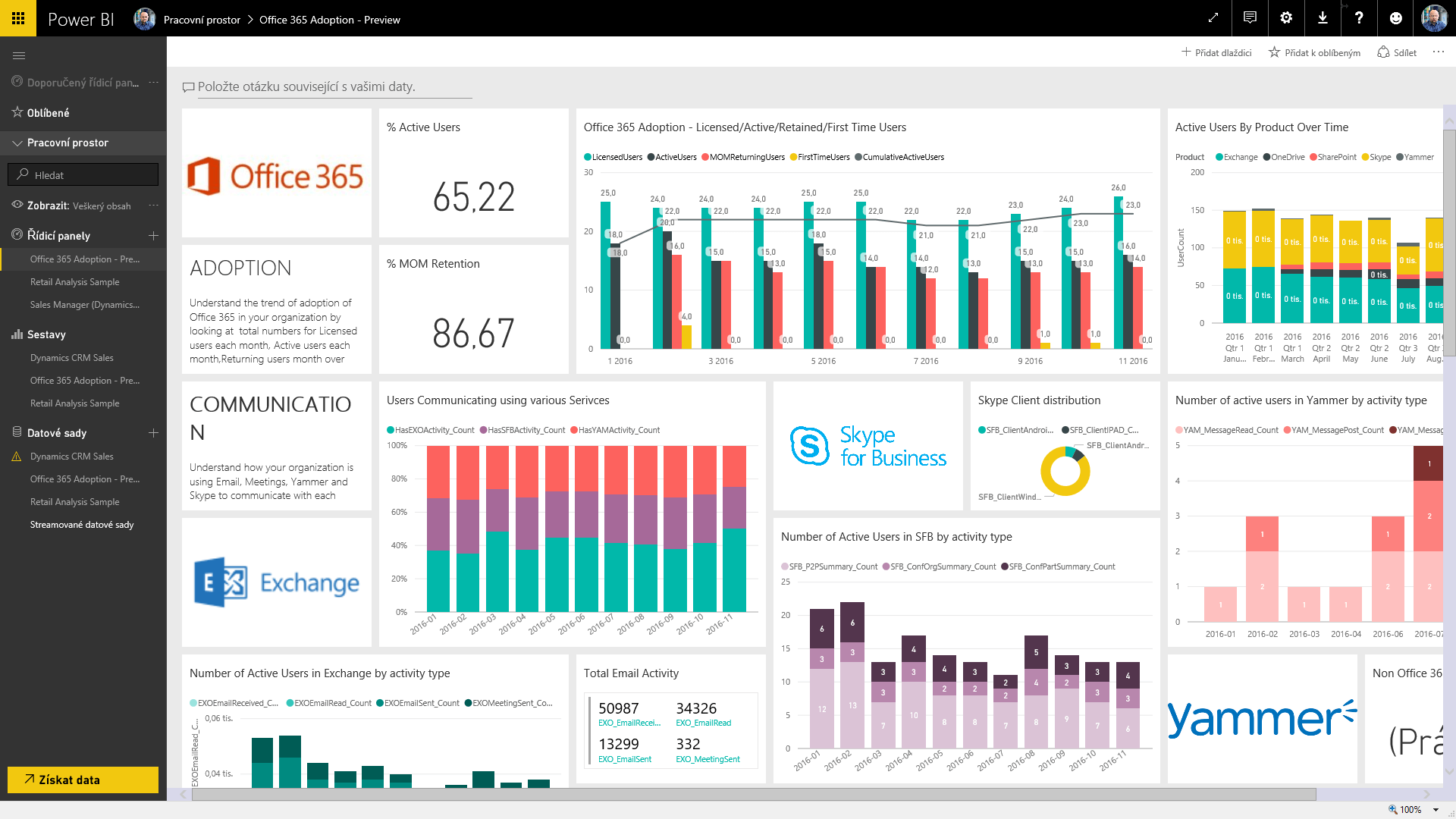Toggle the hamburger navigation pane icon

tap(19, 55)
